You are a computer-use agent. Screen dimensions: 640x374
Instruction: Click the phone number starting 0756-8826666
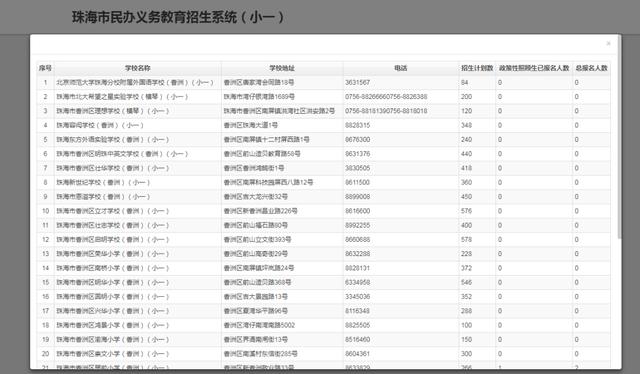tap(386, 97)
